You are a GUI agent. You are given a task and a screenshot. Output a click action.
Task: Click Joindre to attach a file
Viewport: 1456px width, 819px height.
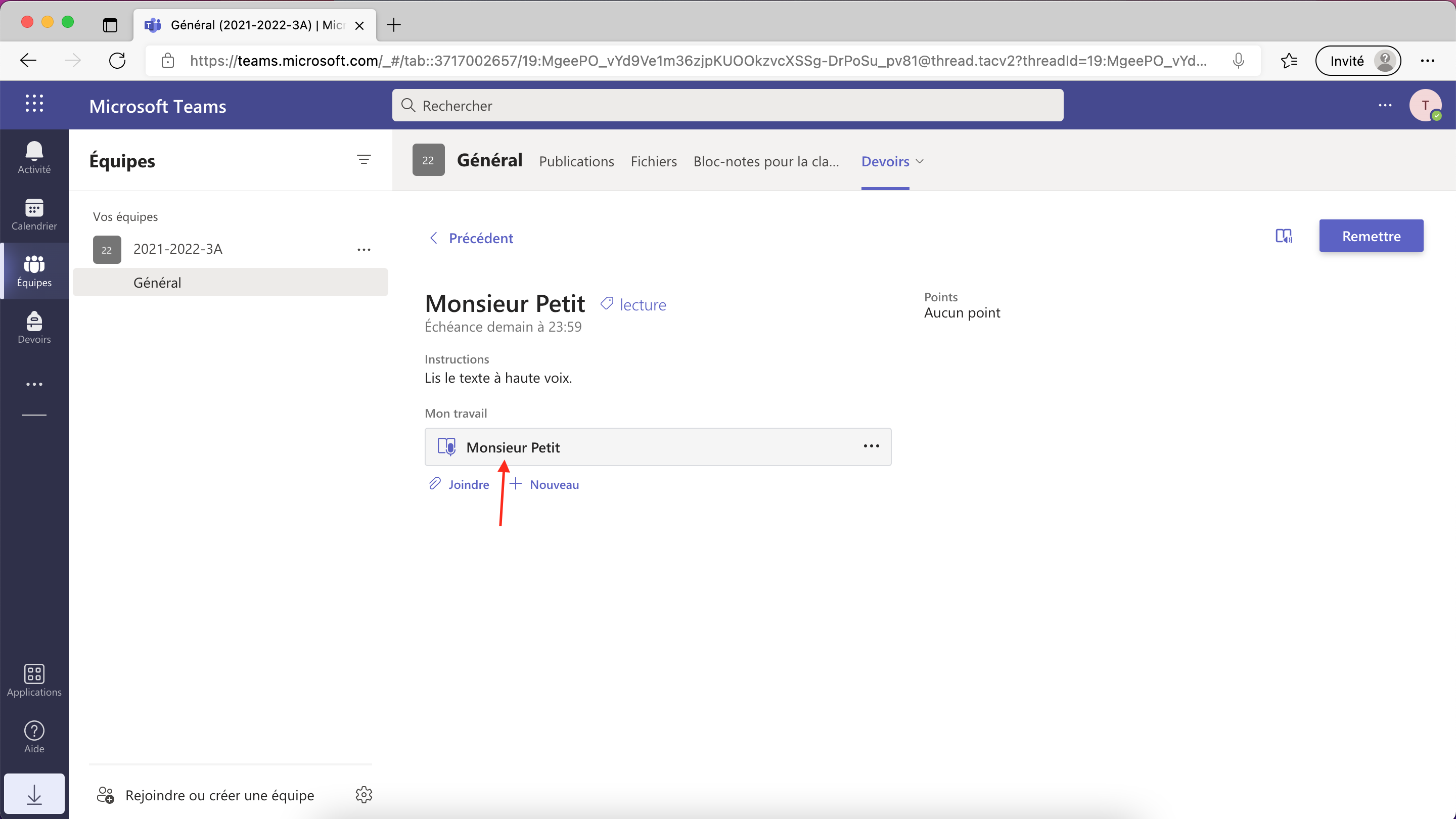click(459, 484)
